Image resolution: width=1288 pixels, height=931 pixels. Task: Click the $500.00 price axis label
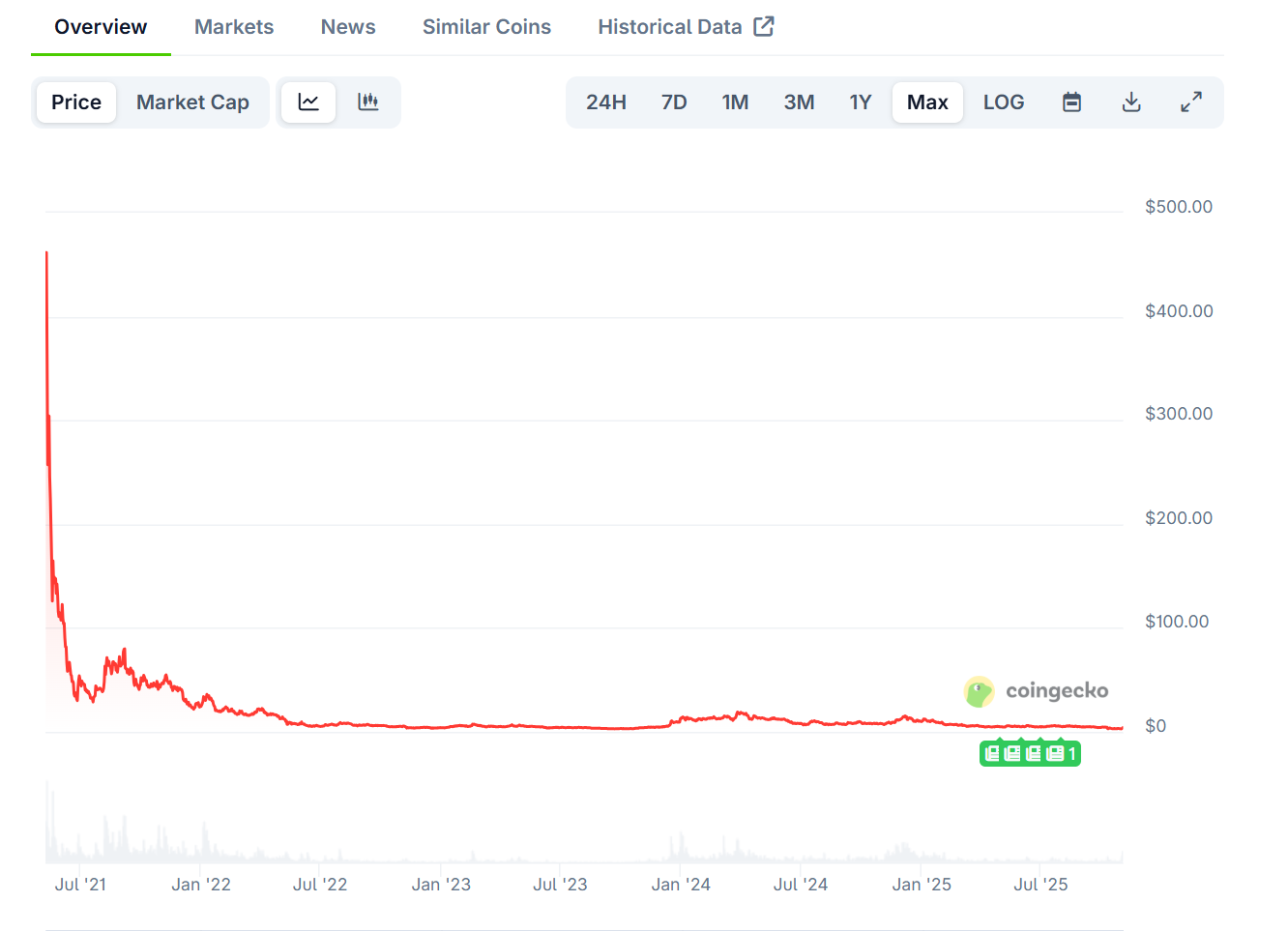pos(1179,207)
